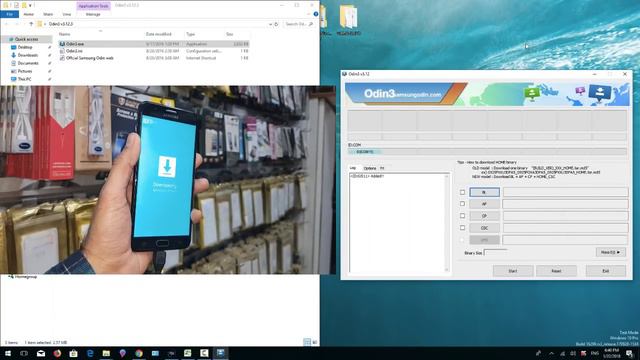Sort by the Name column header

pyautogui.click(x=64, y=34)
